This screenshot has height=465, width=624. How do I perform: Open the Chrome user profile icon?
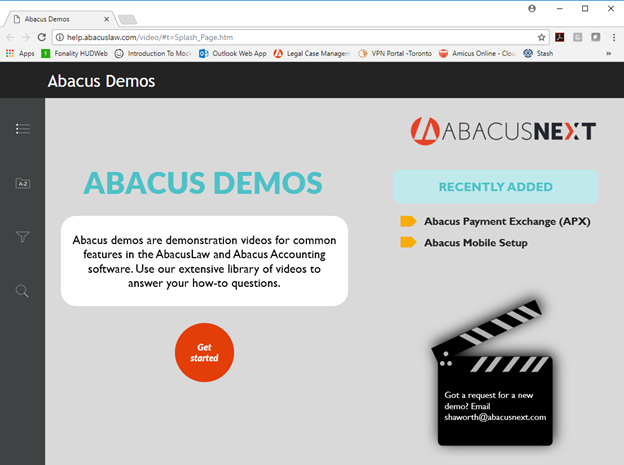[x=532, y=8]
